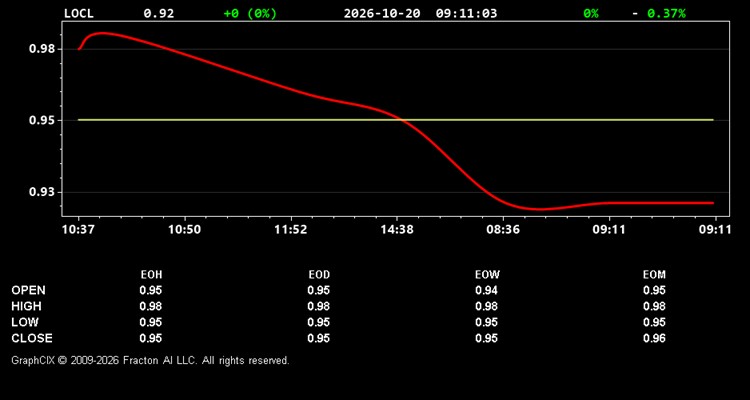Click the LOCL ticker symbol in the header
Viewport: 750px width, 400px height.
(x=79, y=13)
